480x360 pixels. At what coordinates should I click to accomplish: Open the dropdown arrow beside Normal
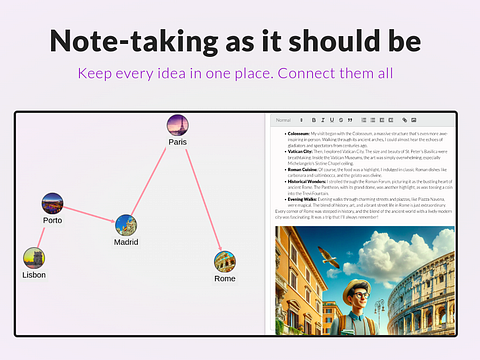301,120
